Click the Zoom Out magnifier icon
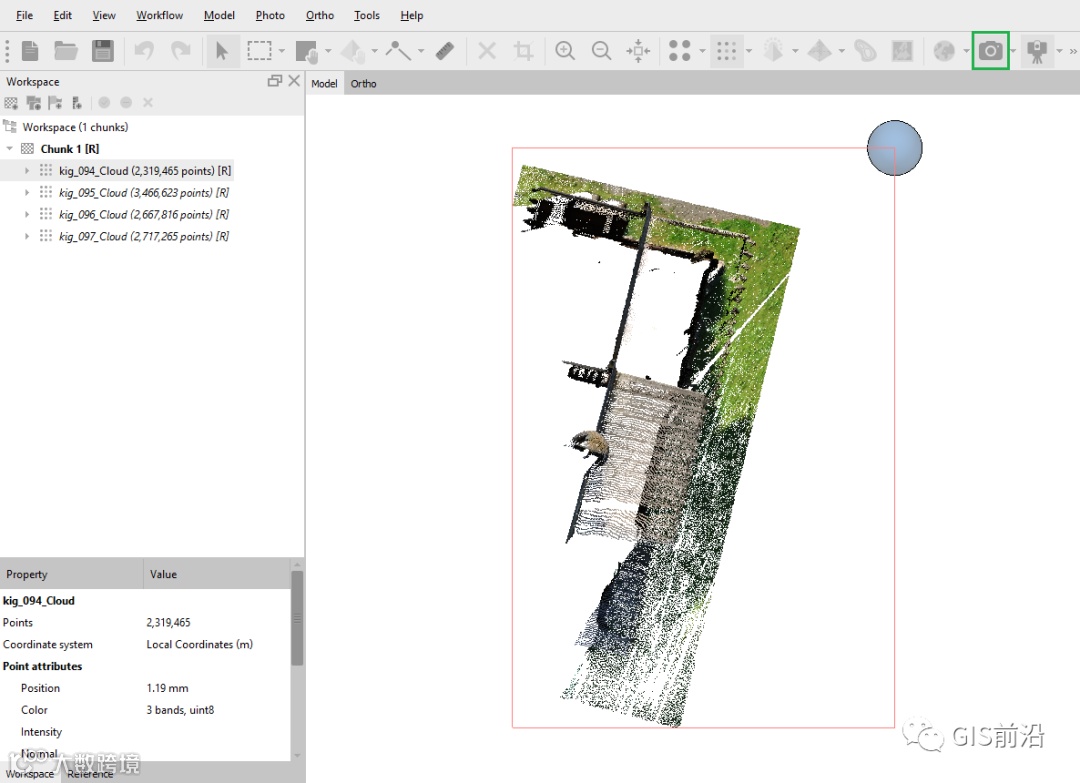 click(x=601, y=51)
